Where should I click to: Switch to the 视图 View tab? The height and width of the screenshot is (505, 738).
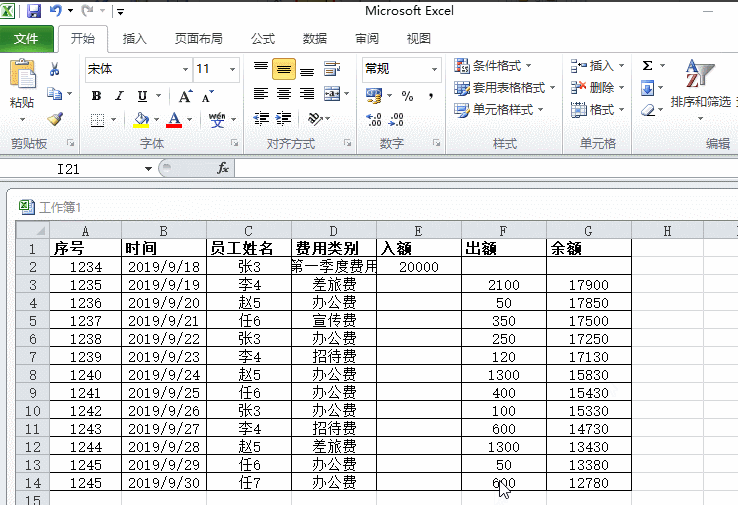click(418, 39)
